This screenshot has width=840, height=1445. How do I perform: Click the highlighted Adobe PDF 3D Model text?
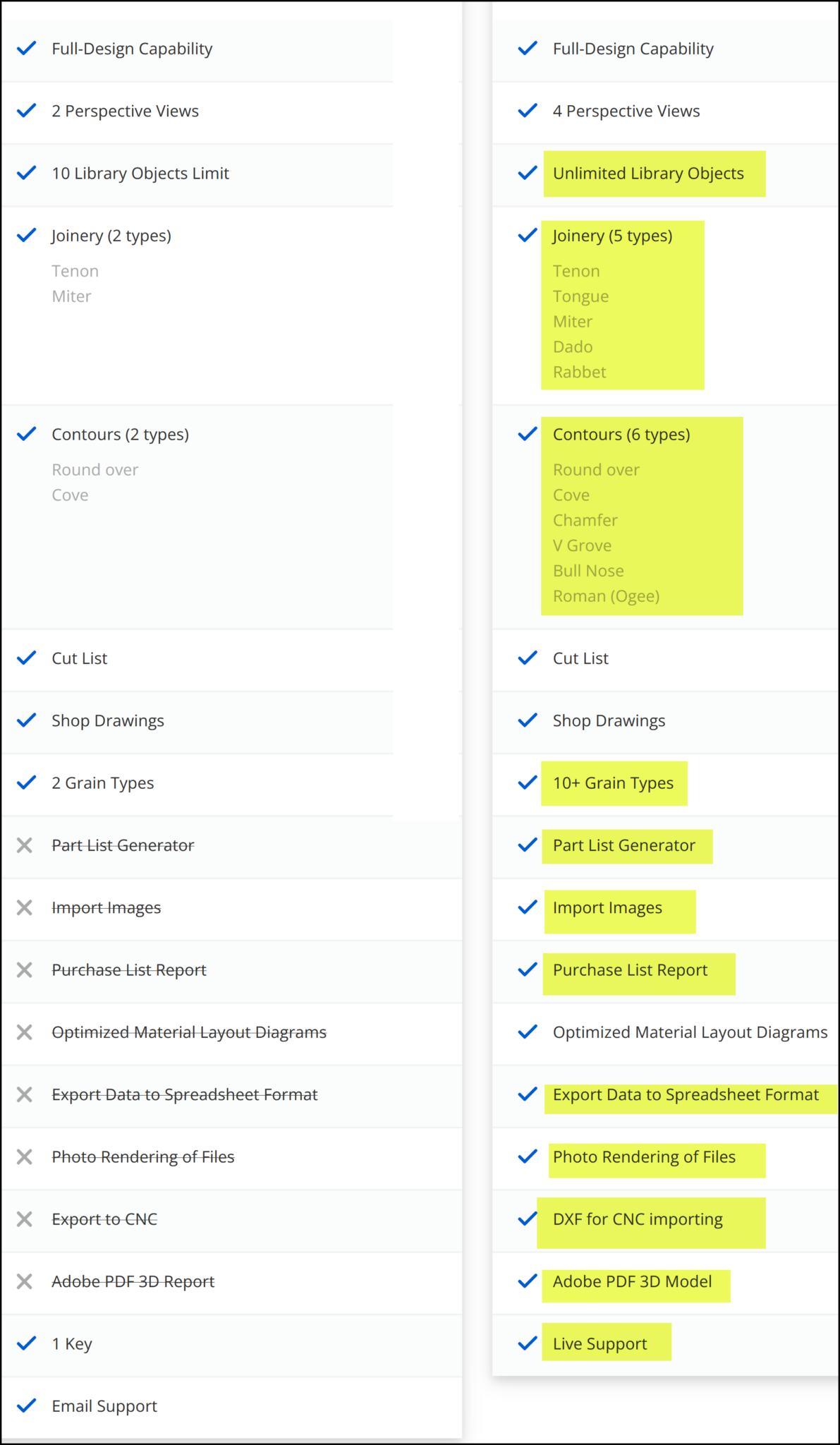(632, 1281)
